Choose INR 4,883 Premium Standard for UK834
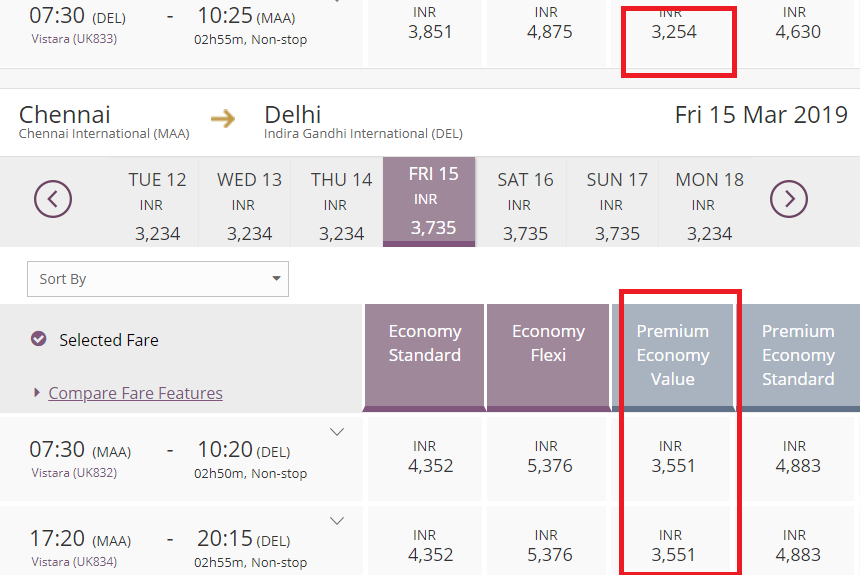 (x=798, y=546)
